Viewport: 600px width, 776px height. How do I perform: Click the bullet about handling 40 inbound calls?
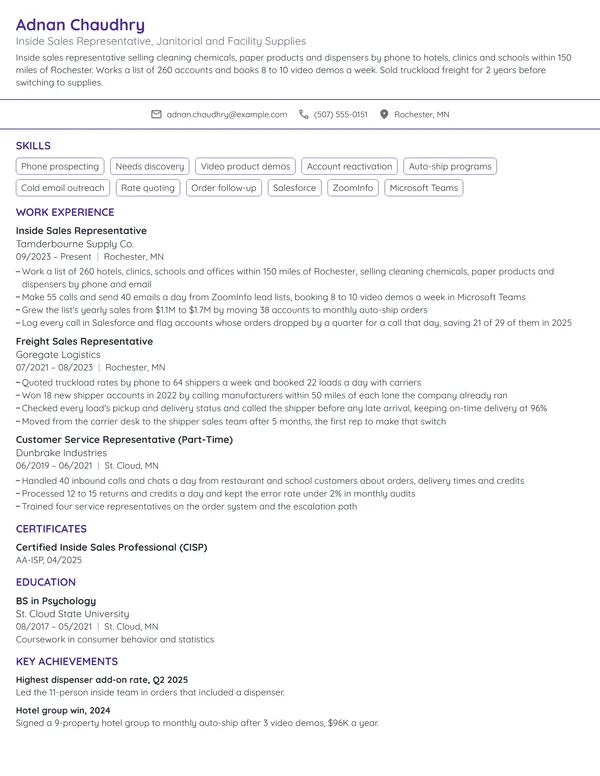[x=270, y=481]
